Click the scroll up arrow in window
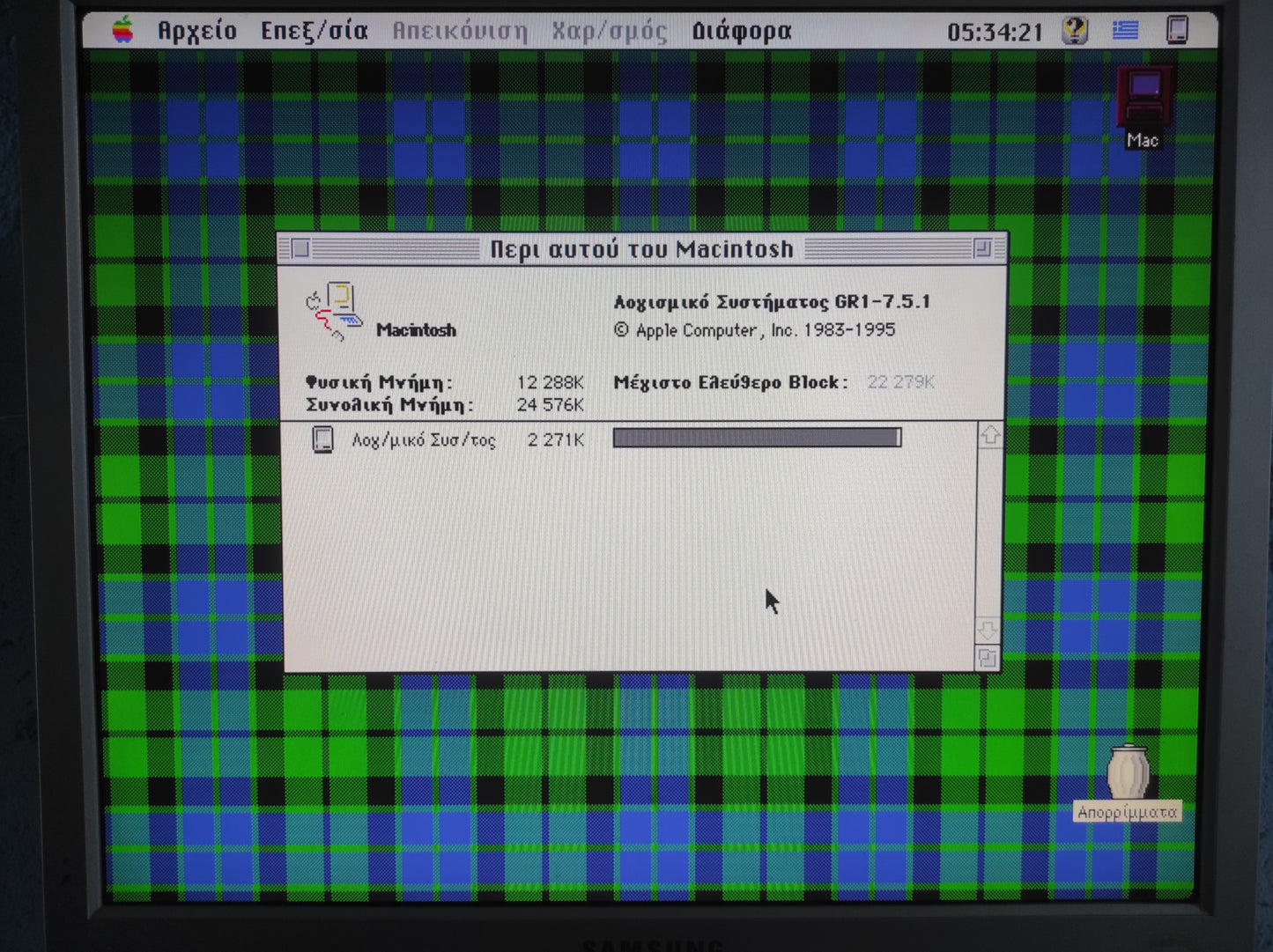 989,436
